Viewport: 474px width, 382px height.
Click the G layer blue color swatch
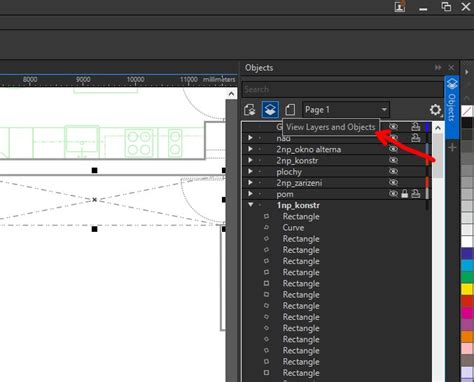coord(427,127)
